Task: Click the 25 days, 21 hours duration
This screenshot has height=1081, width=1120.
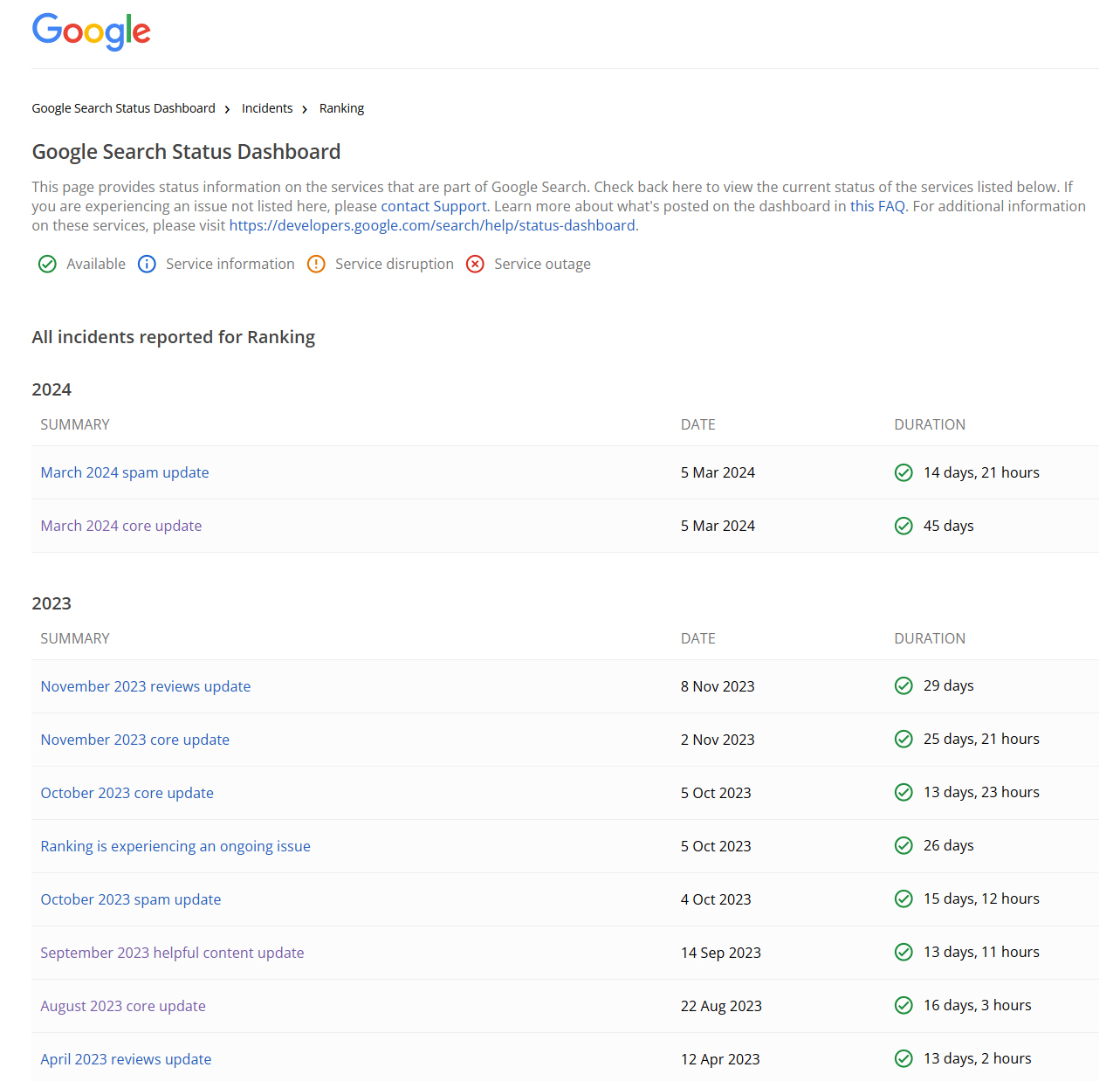Action: coord(981,739)
